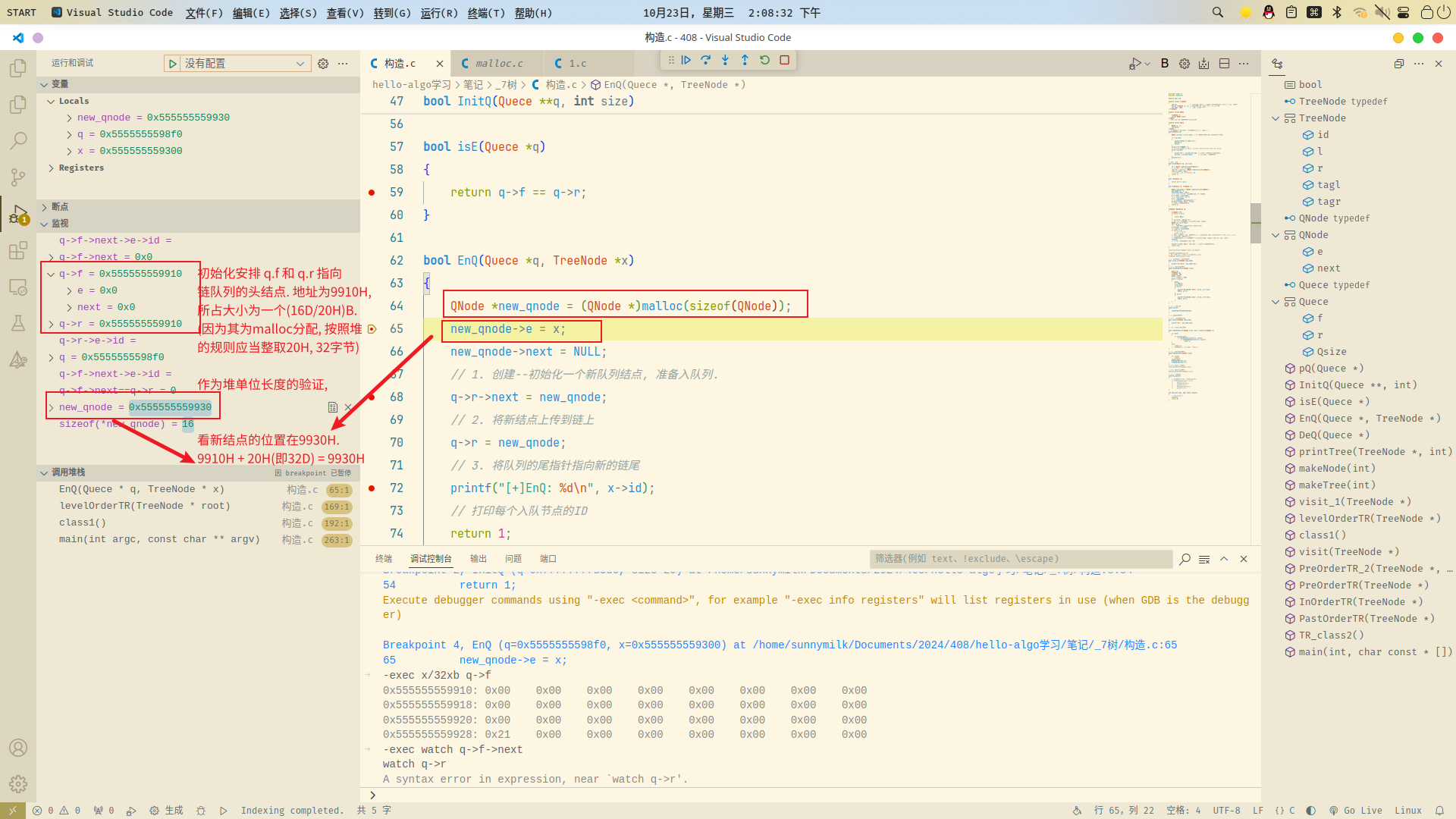Click the Step Over debug icon
This screenshot has height=819, width=1456.
click(706, 61)
